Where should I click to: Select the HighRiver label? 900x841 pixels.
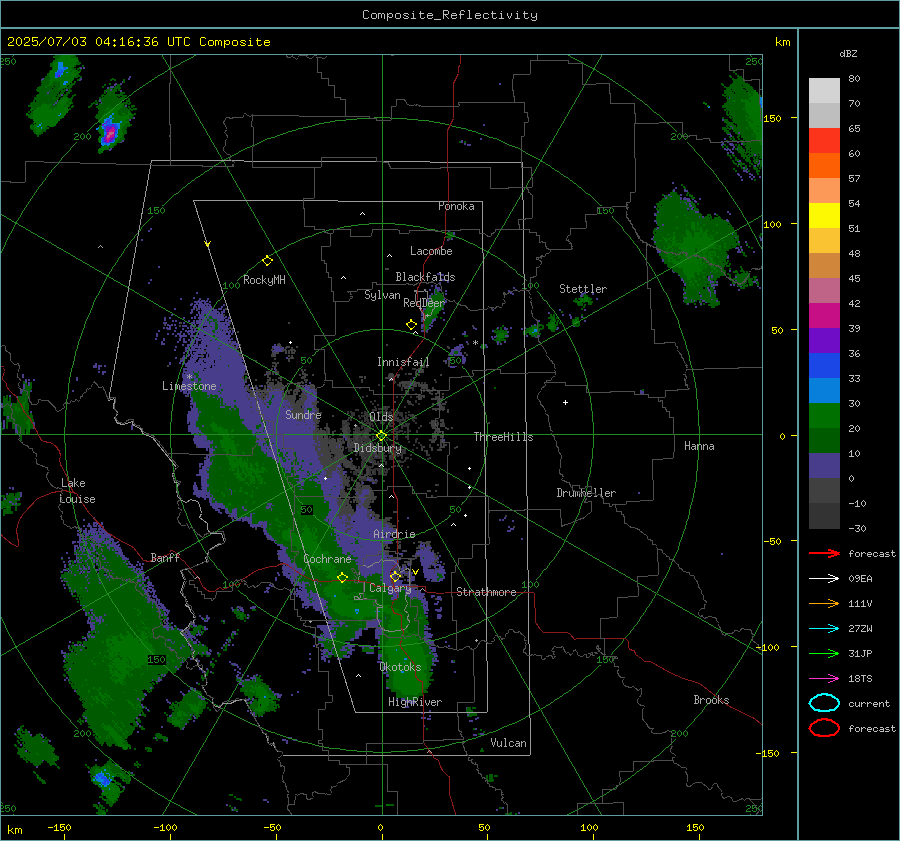[x=415, y=702]
